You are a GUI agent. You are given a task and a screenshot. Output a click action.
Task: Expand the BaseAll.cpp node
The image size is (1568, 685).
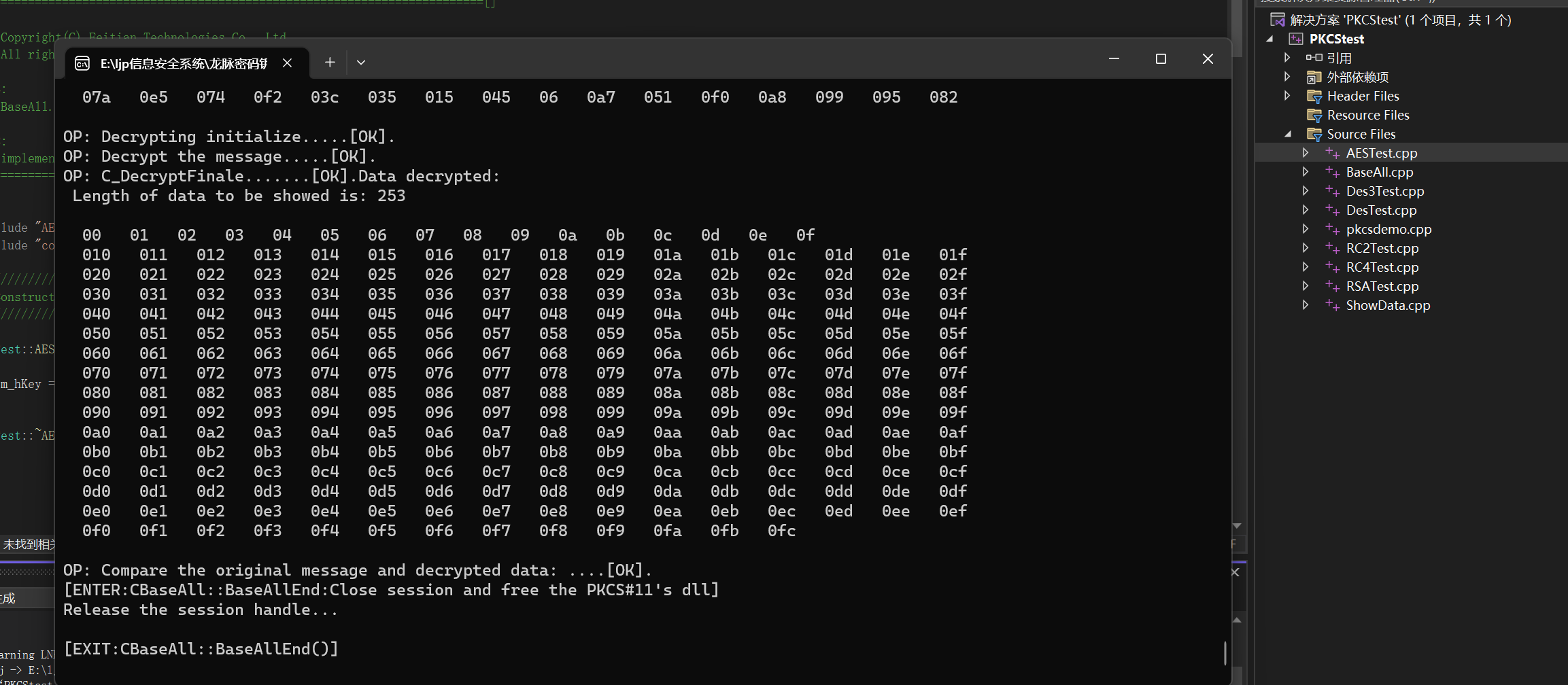pos(1306,172)
